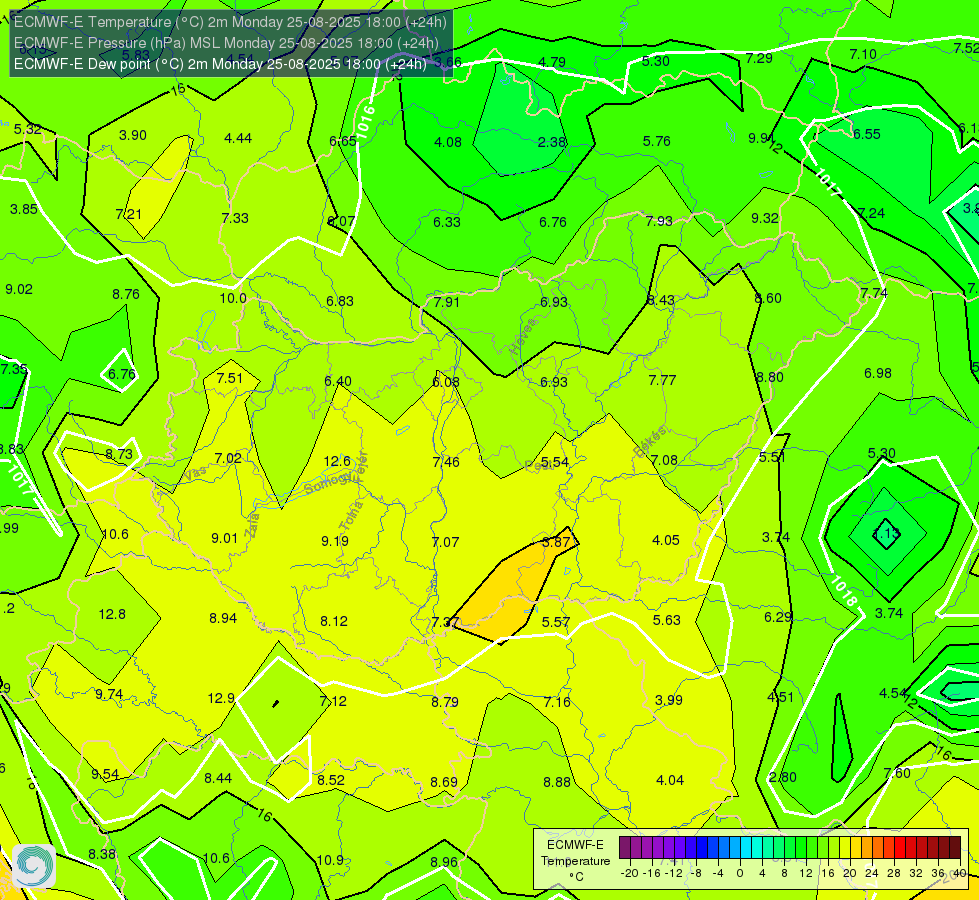Click the dew point value 12.9
The image size is (979, 900).
tap(221, 698)
